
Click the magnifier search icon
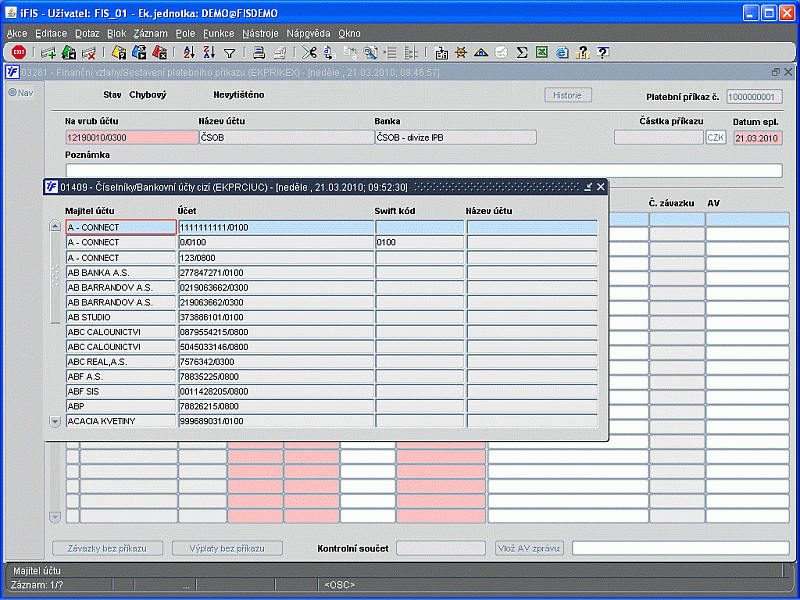[370, 53]
